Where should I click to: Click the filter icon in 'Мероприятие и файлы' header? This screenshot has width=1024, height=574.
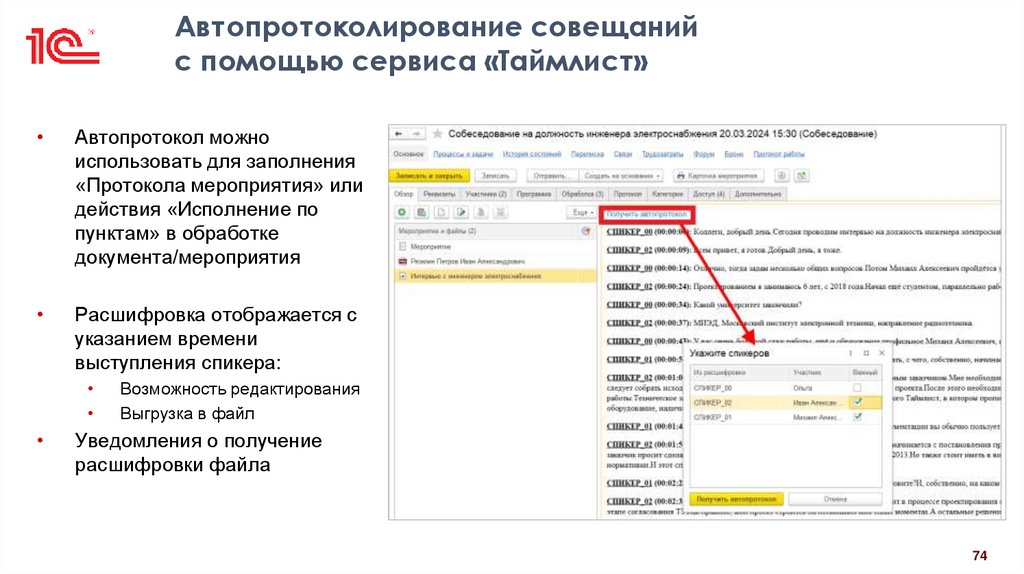point(586,231)
